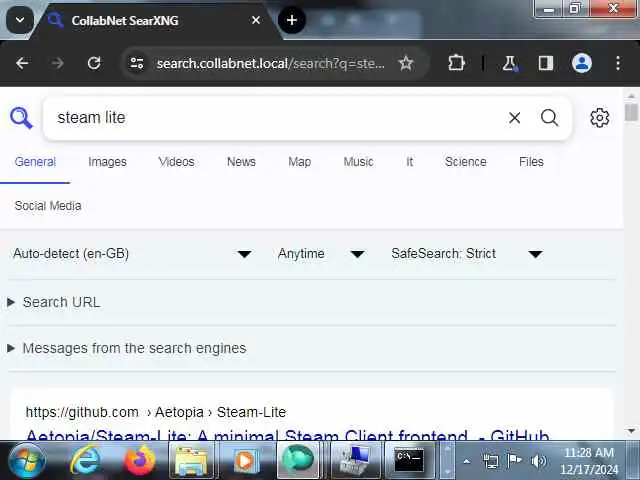Go back to the previous page

click(x=22, y=63)
